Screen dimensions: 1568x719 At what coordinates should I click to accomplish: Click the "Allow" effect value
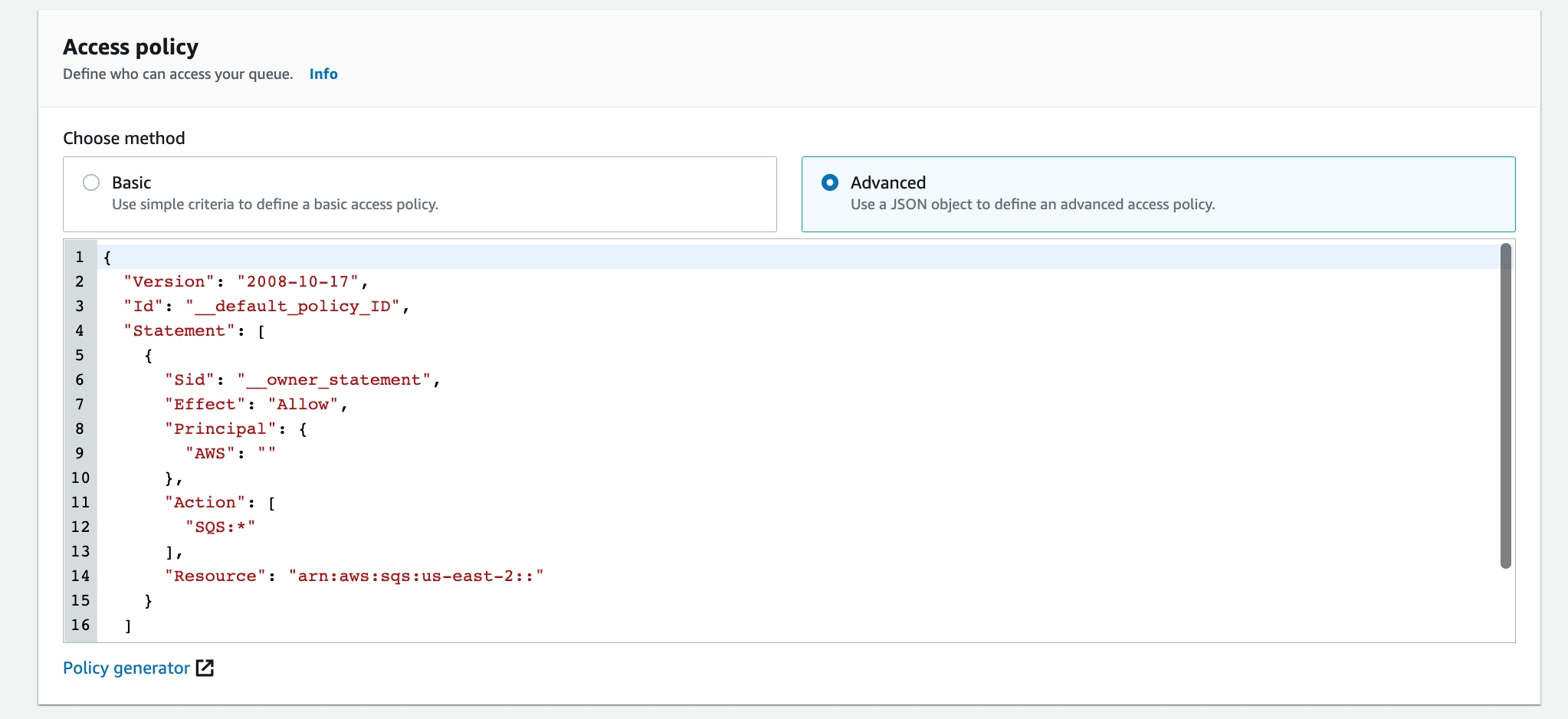coord(303,405)
